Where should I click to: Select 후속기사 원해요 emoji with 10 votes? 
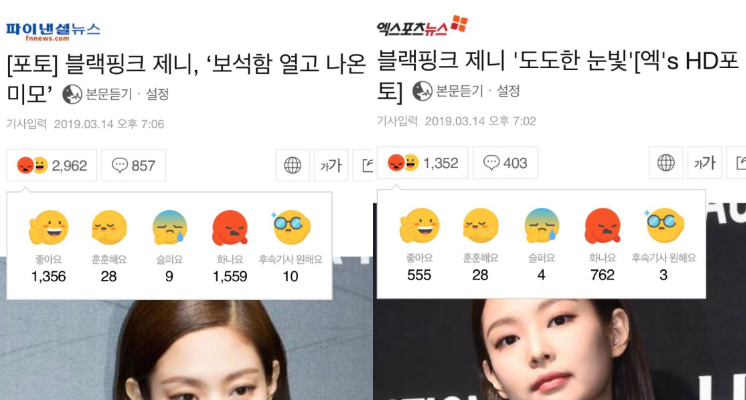(291, 228)
